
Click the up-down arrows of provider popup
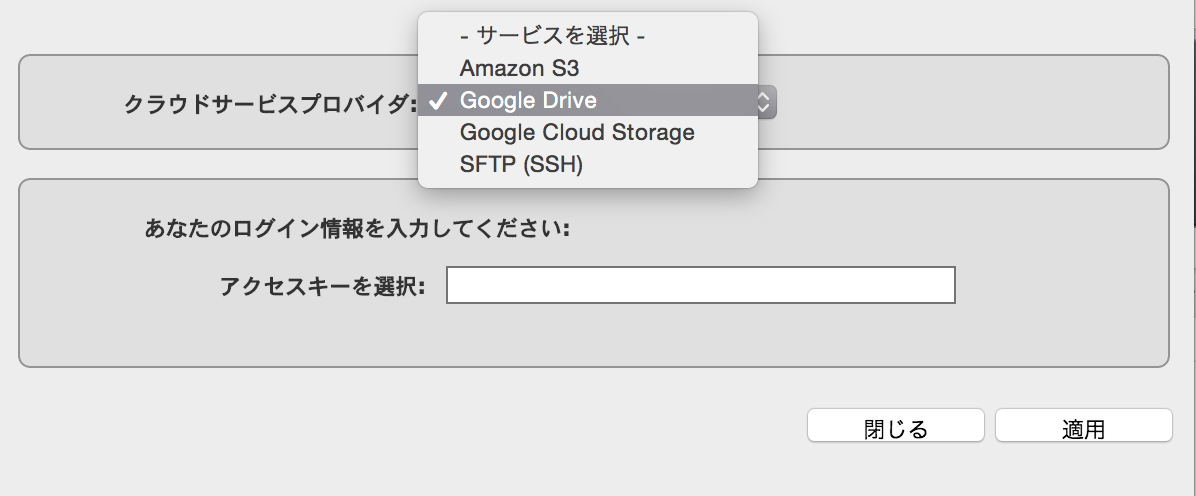(x=764, y=101)
